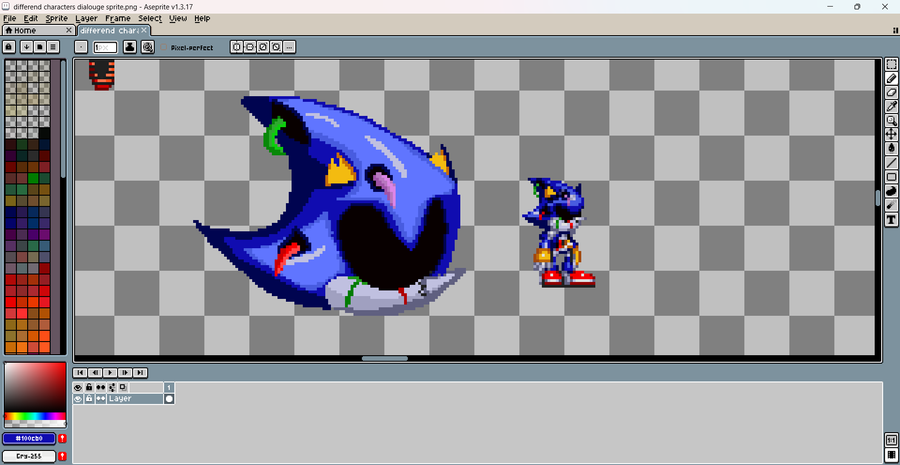Pick the Eyedropper tool

[891, 106]
